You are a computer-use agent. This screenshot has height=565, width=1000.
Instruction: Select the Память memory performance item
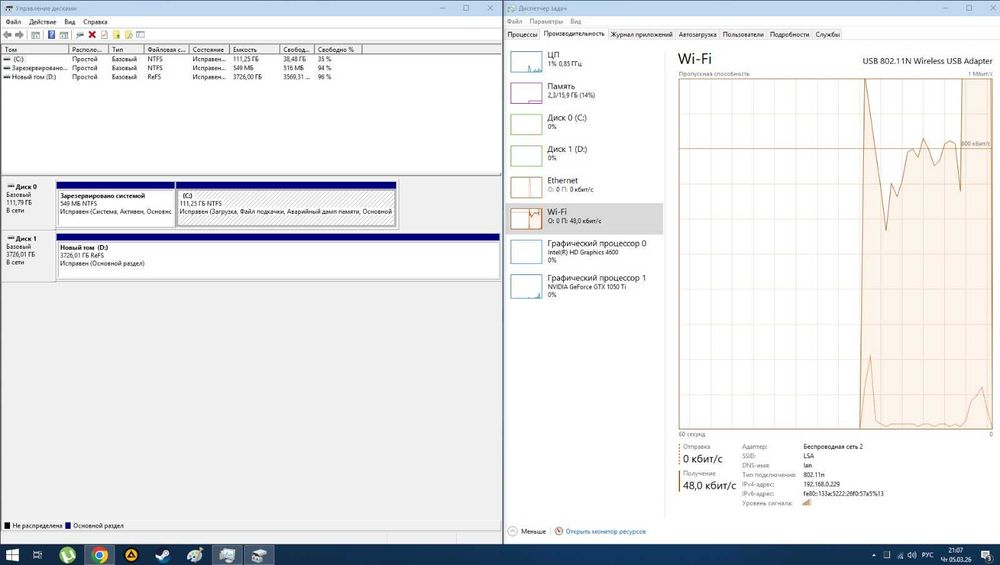(584, 92)
